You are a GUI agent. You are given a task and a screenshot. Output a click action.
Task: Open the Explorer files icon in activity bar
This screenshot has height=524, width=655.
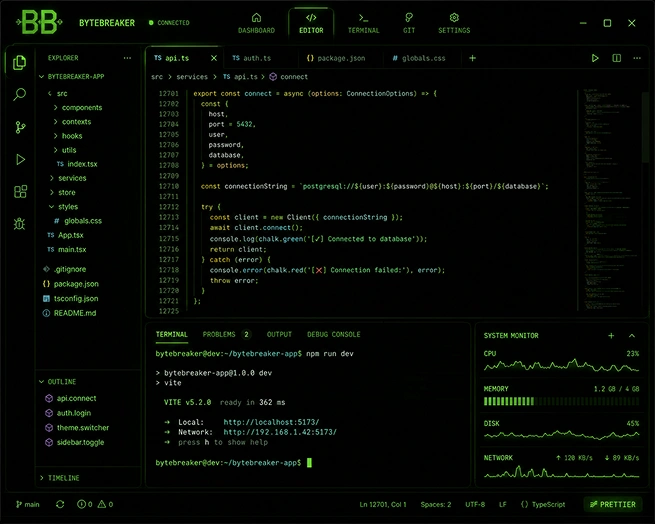coord(19,63)
